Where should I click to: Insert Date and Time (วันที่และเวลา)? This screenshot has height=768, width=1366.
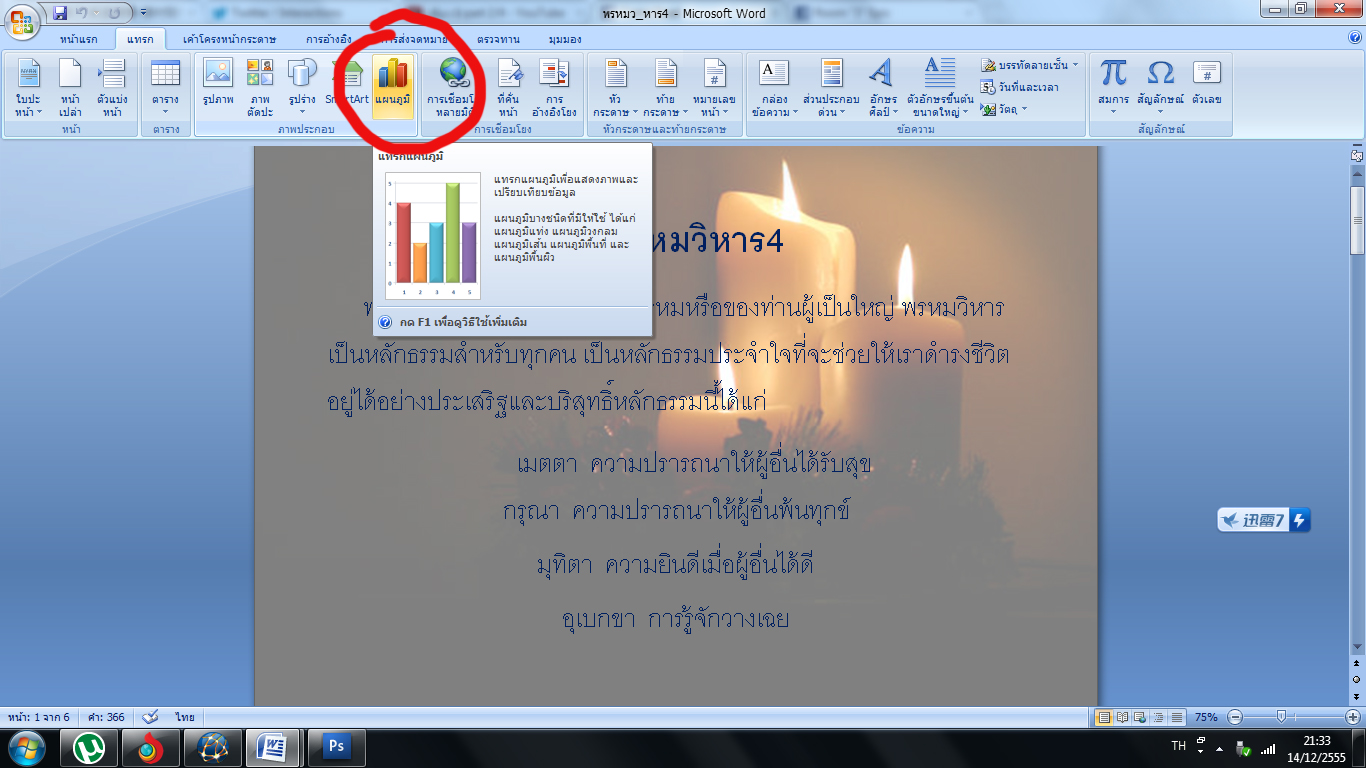1019,87
